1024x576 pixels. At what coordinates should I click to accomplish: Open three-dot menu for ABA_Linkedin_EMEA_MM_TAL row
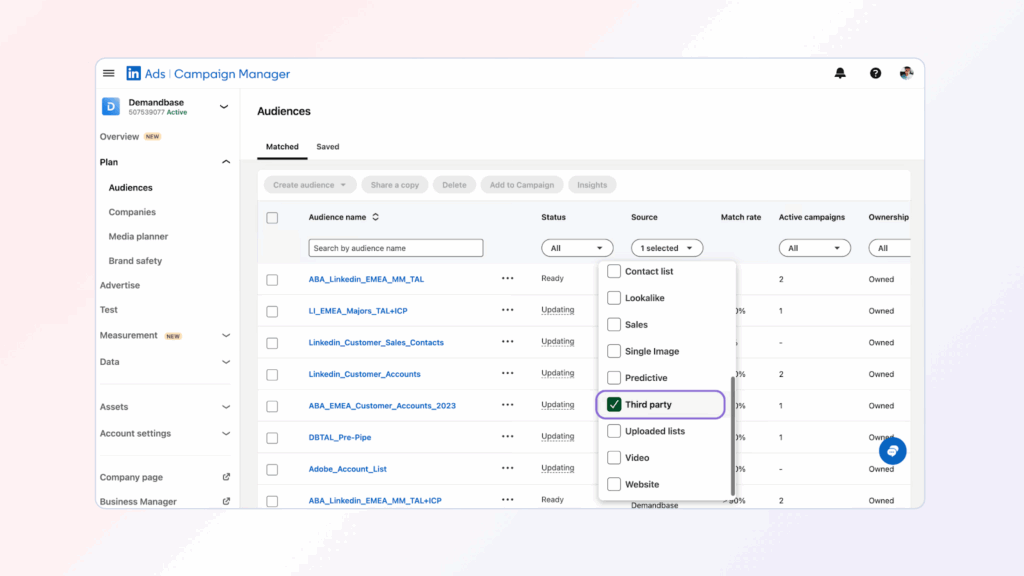click(508, 279)
